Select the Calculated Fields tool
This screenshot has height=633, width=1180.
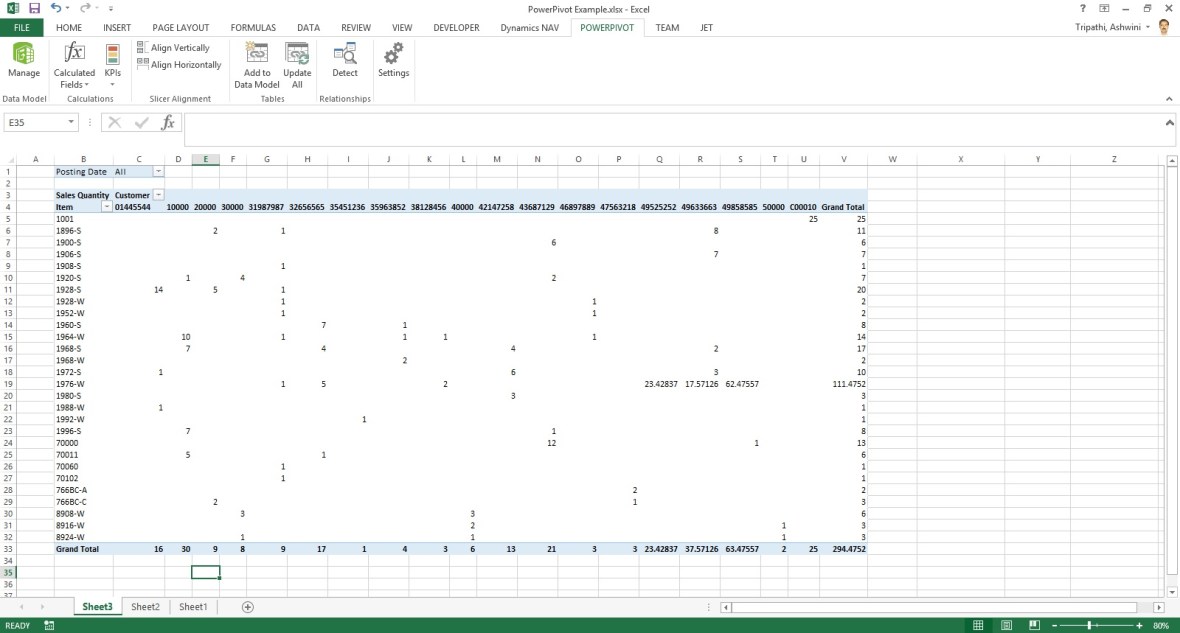click(x=73, y=64)
